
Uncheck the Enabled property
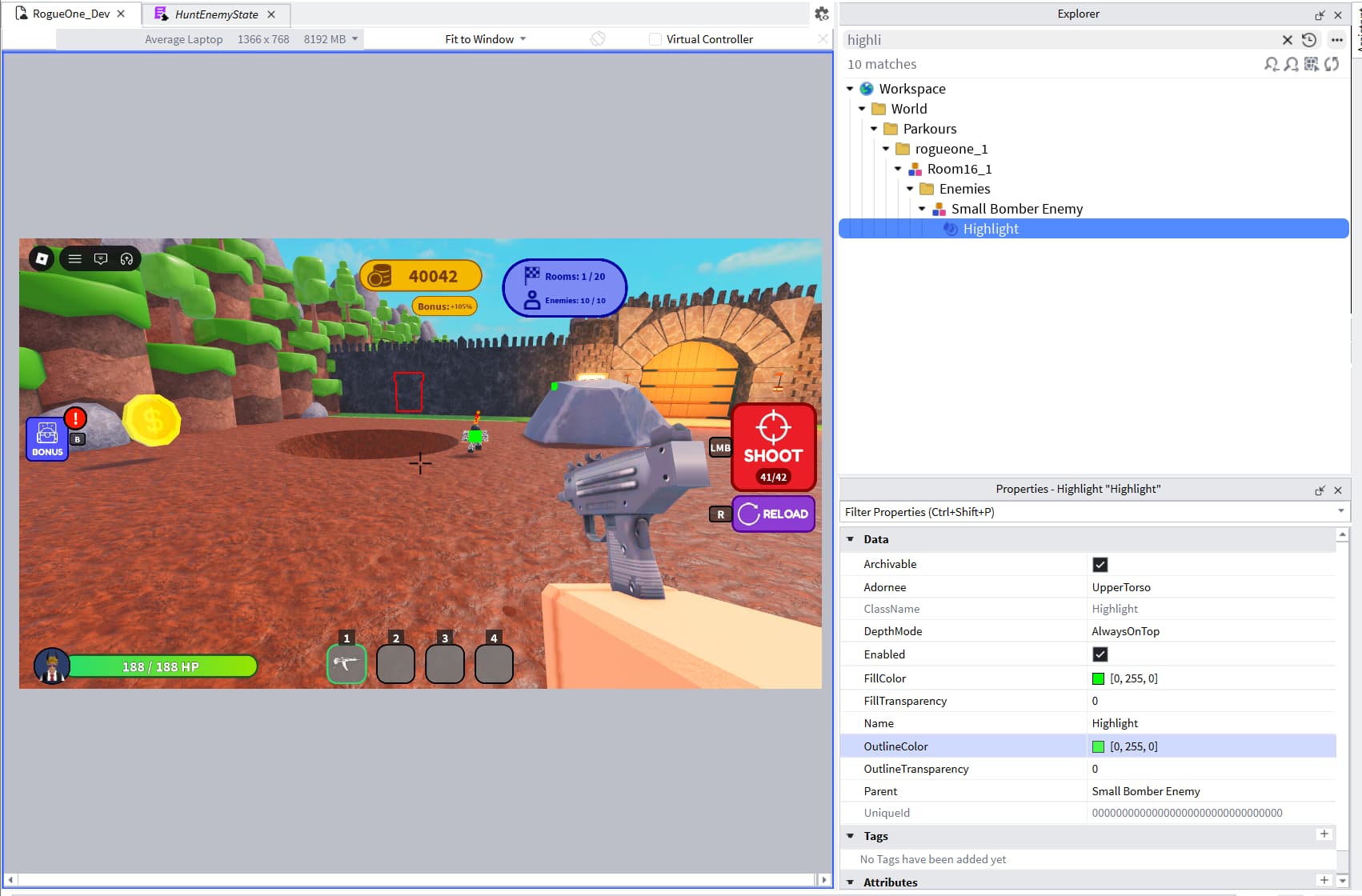pos(1100,654)
